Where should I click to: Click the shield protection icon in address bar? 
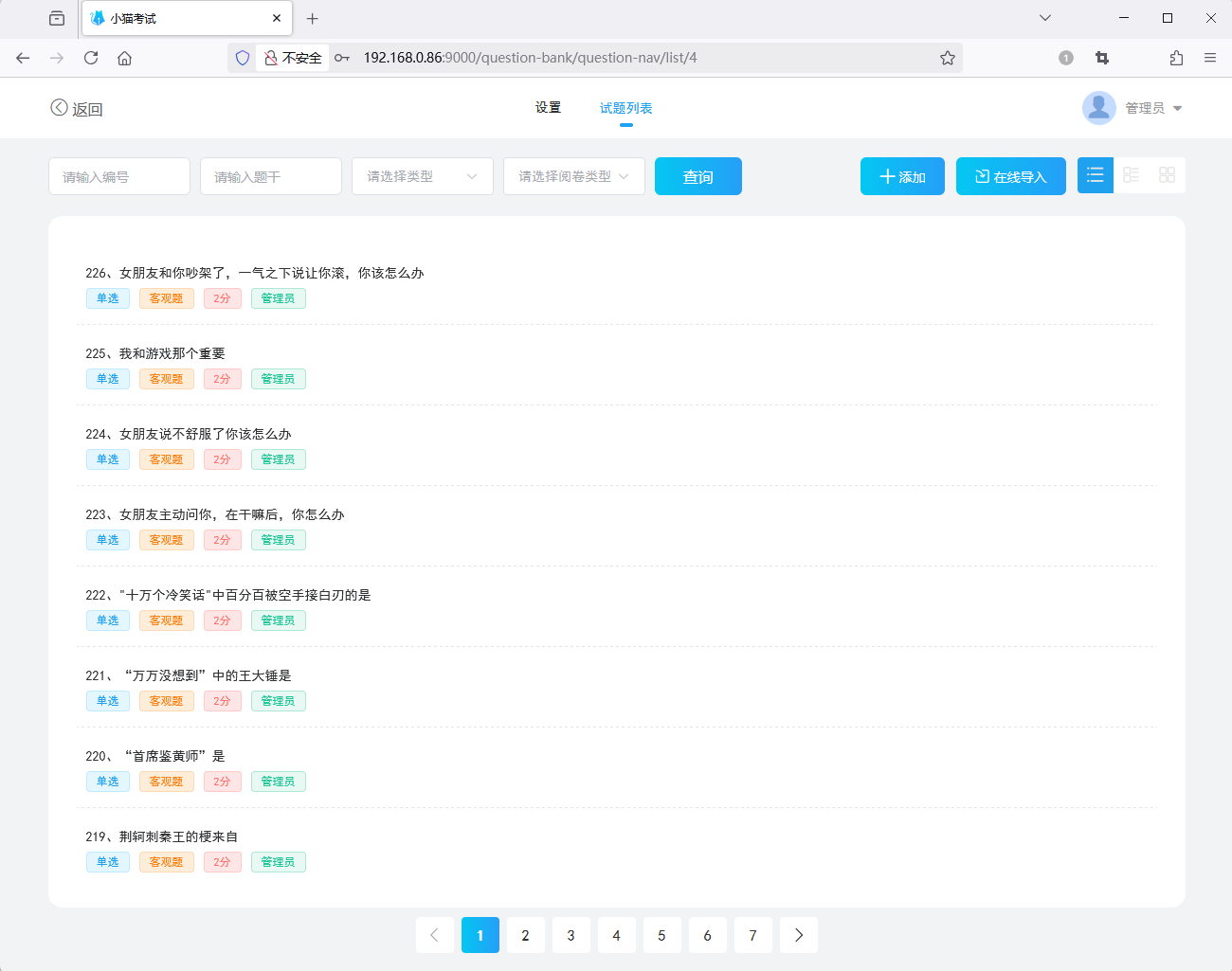pyautogui.click(x=243, y=57)
